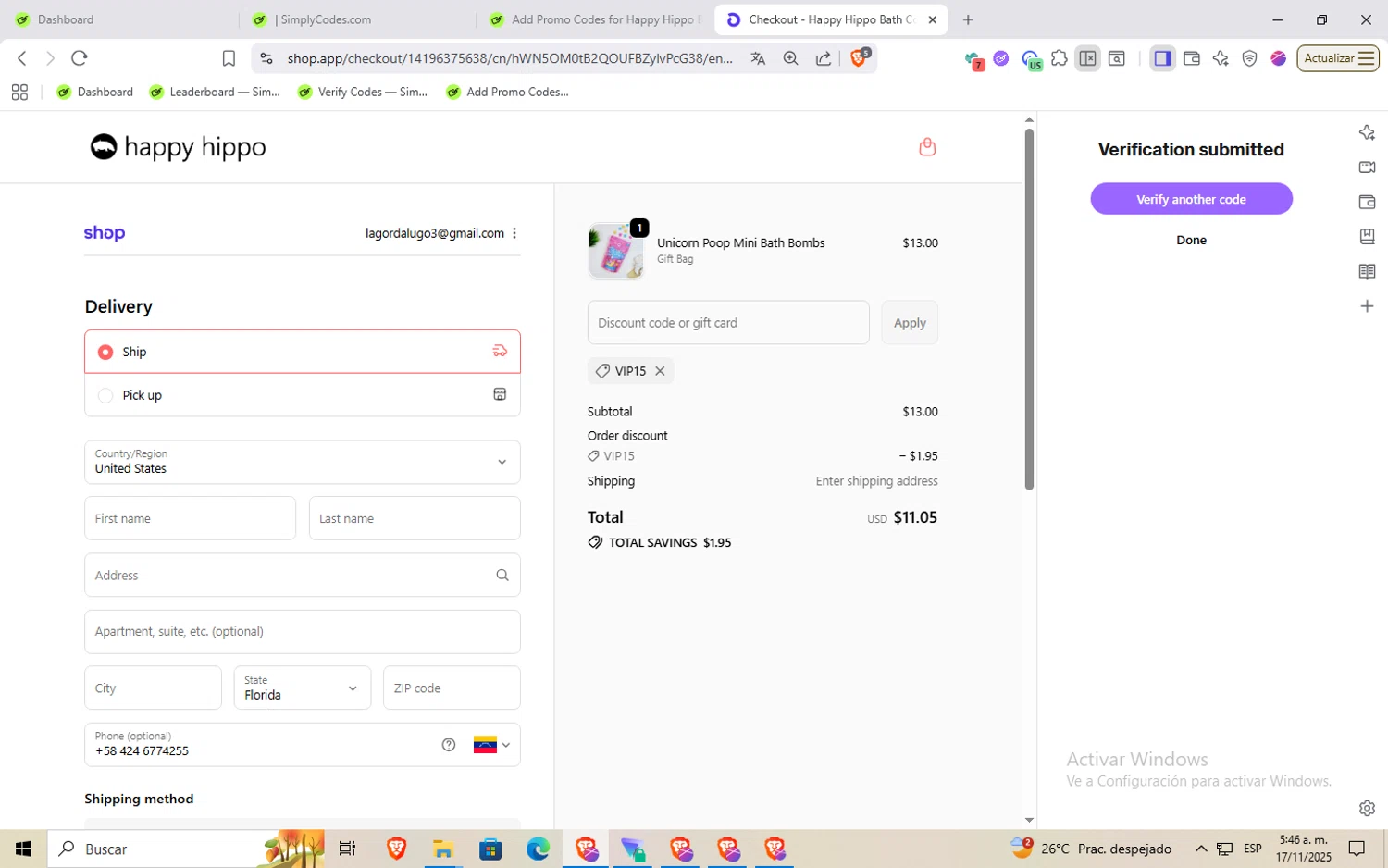
Task: Open the browser extensions puzzle icon
Action: click(1060, 58)
